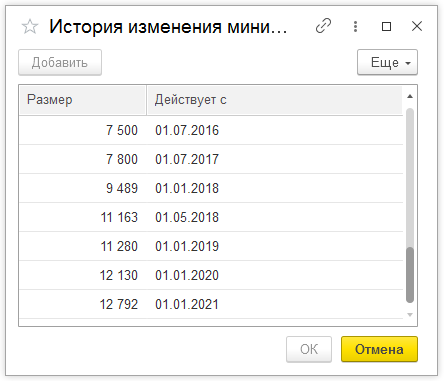The image size is (444, 381).
Task: Add the window to favorites with star icon
Action: (x=30, y=27)
